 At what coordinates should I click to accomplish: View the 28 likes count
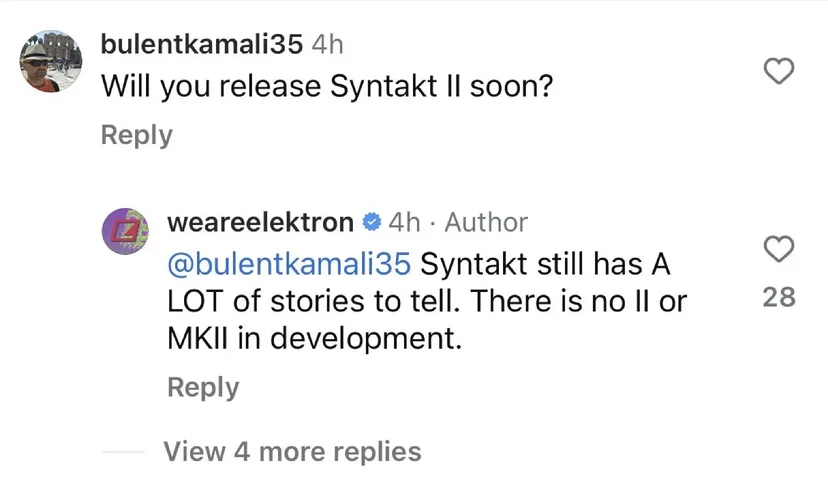tap(778, 297)
